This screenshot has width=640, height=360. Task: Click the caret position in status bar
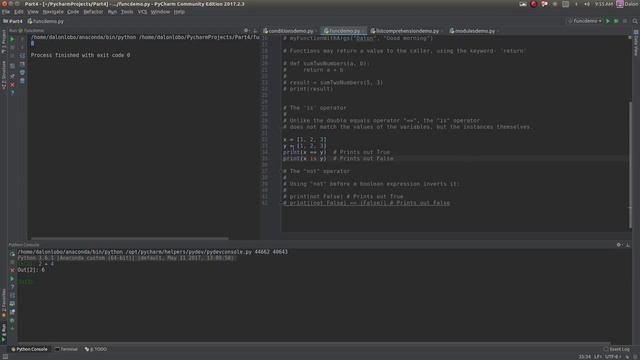(x=584, y=357)
